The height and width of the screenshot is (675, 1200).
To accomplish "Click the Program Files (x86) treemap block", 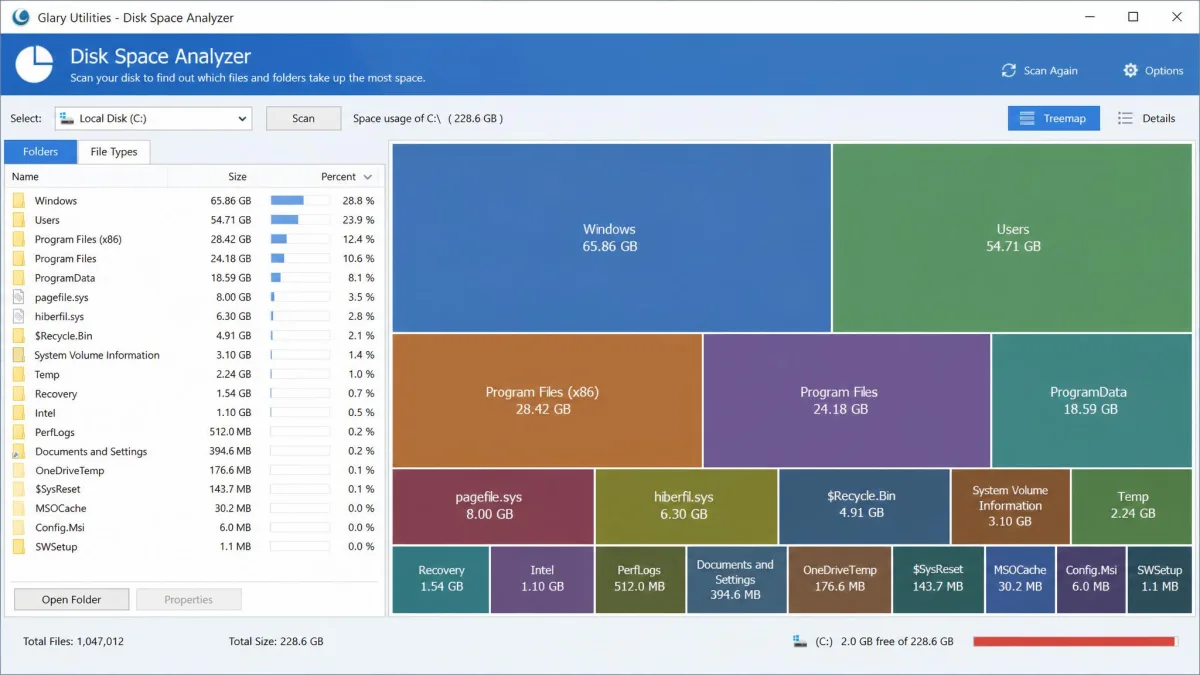I will 547,400.
